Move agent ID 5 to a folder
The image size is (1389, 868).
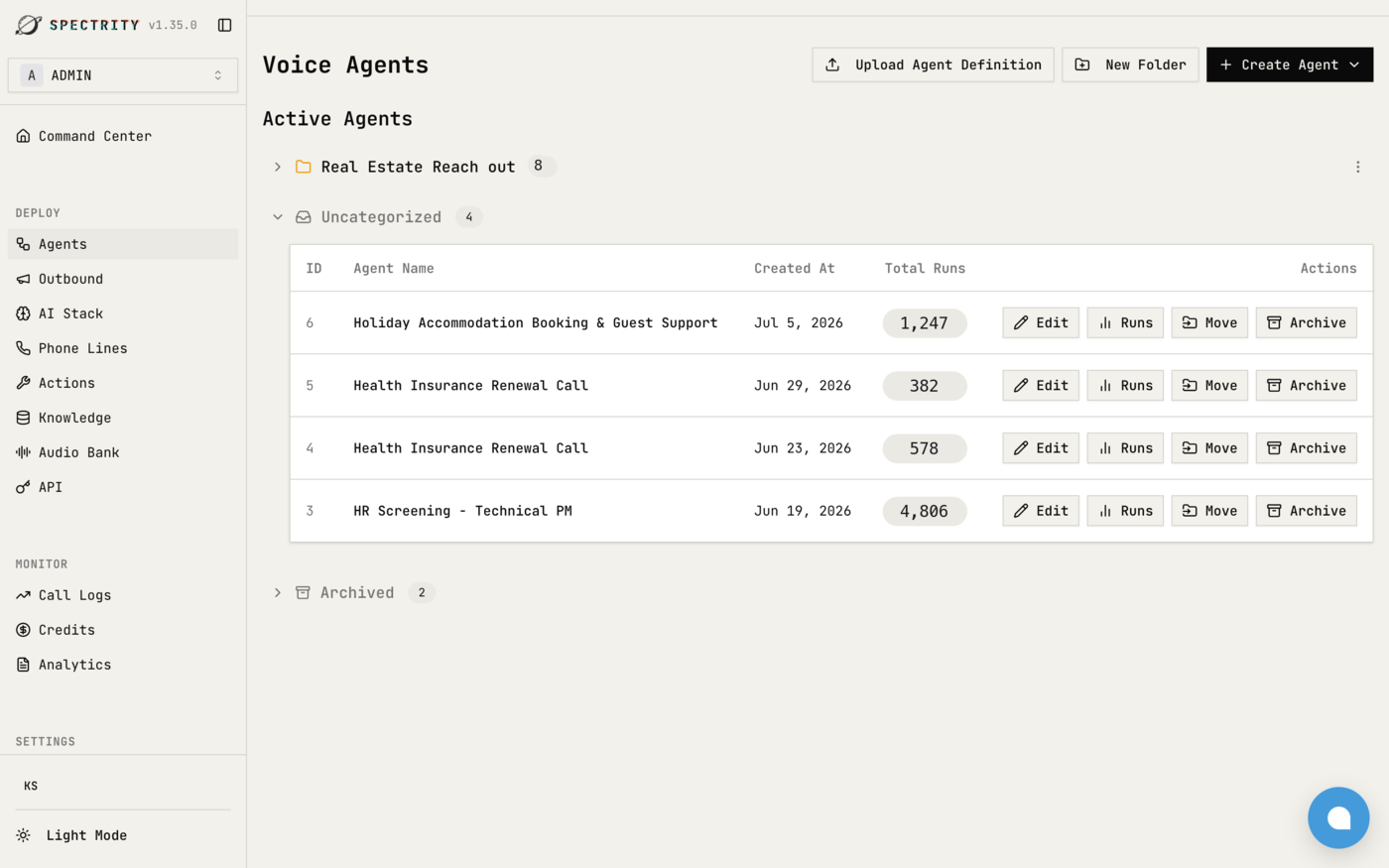tap(1209, 385)
